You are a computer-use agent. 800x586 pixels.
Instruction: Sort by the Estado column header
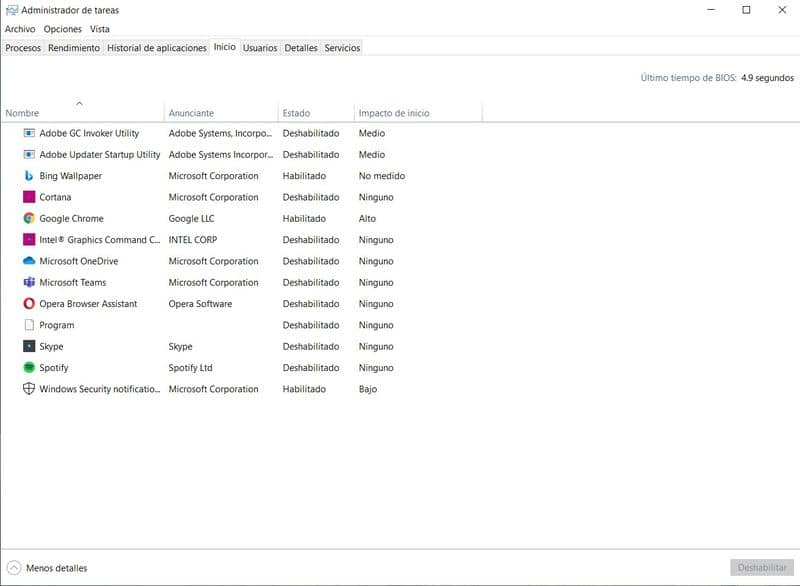click(316, 113)
